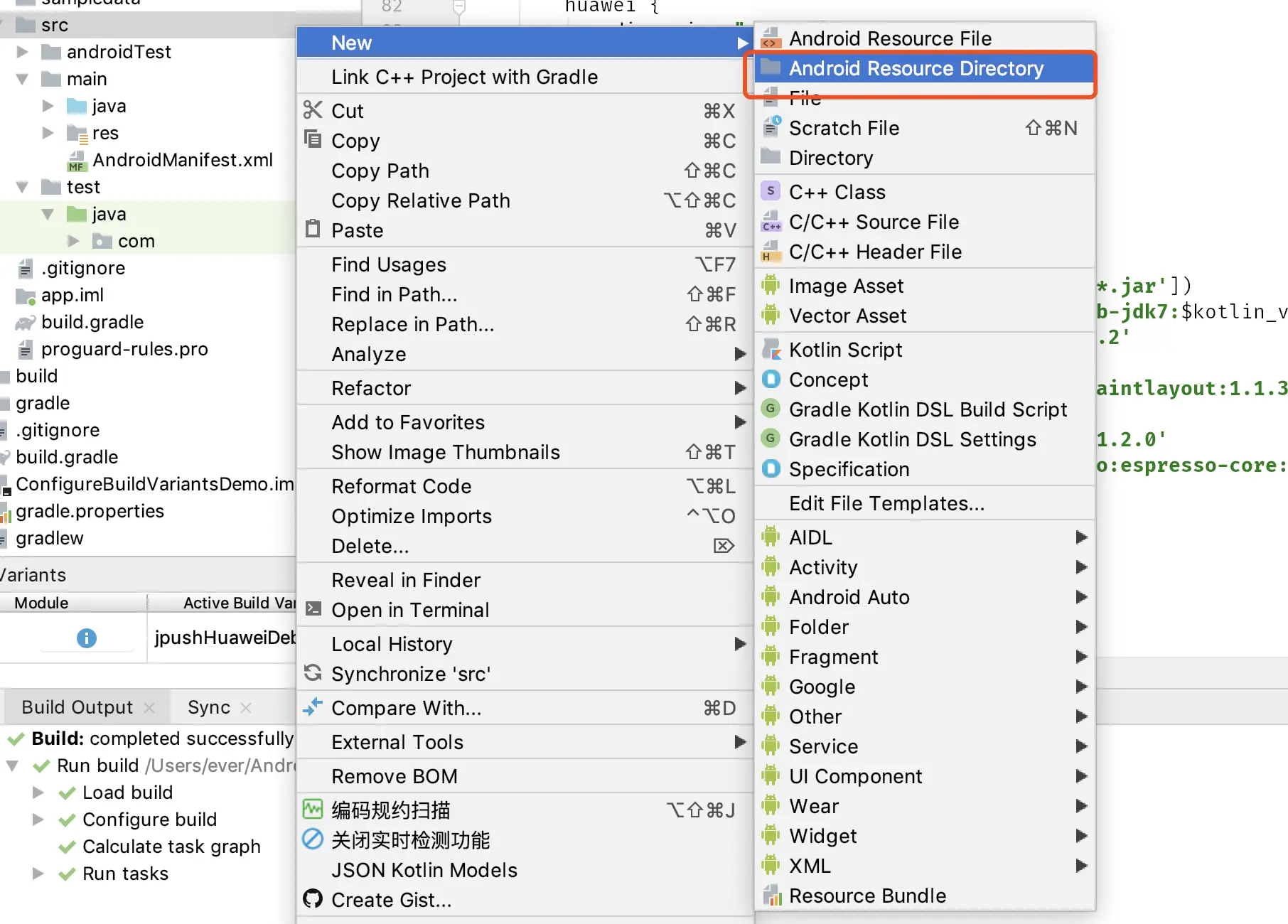This screenshot has height=924, width=1288.
Task: Open the Activity submenu
Action: pyautogui.click(x=925, y=567)
